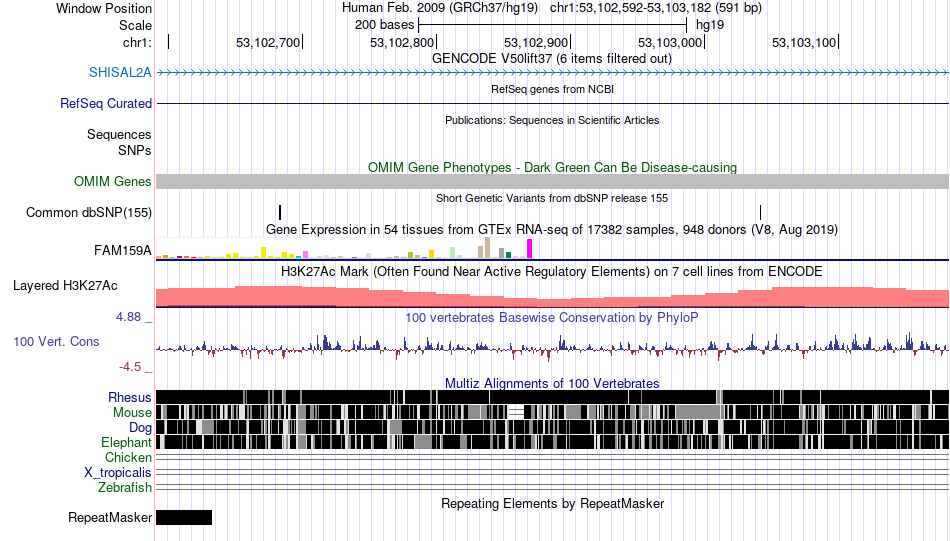
Task: Select the Rhesus alignment row label
Action: [x=130, y=397]
